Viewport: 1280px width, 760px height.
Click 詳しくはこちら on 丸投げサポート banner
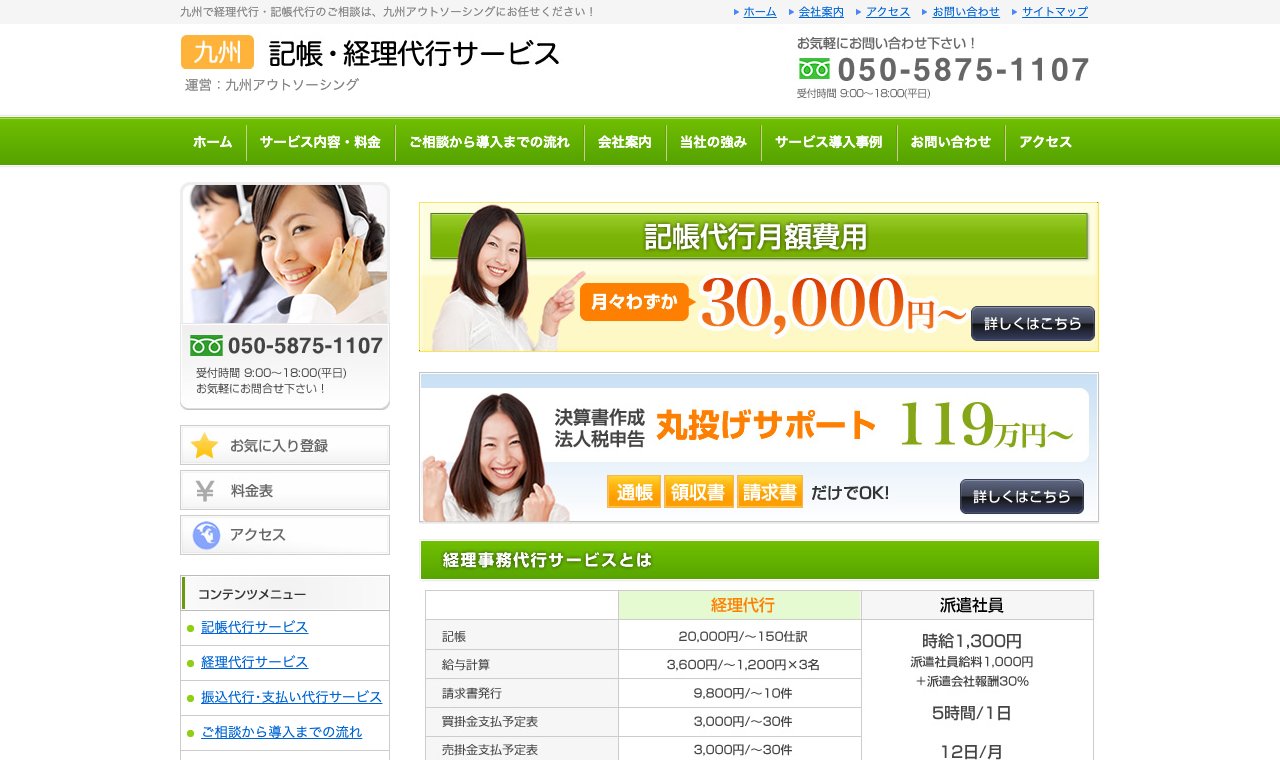pos(1022,496)
